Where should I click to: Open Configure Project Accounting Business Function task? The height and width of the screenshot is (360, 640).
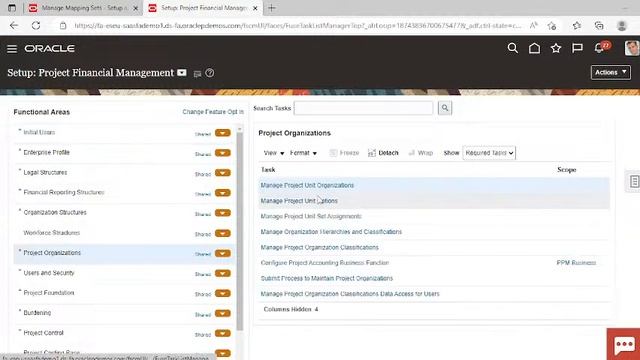(x=324, y=263)
